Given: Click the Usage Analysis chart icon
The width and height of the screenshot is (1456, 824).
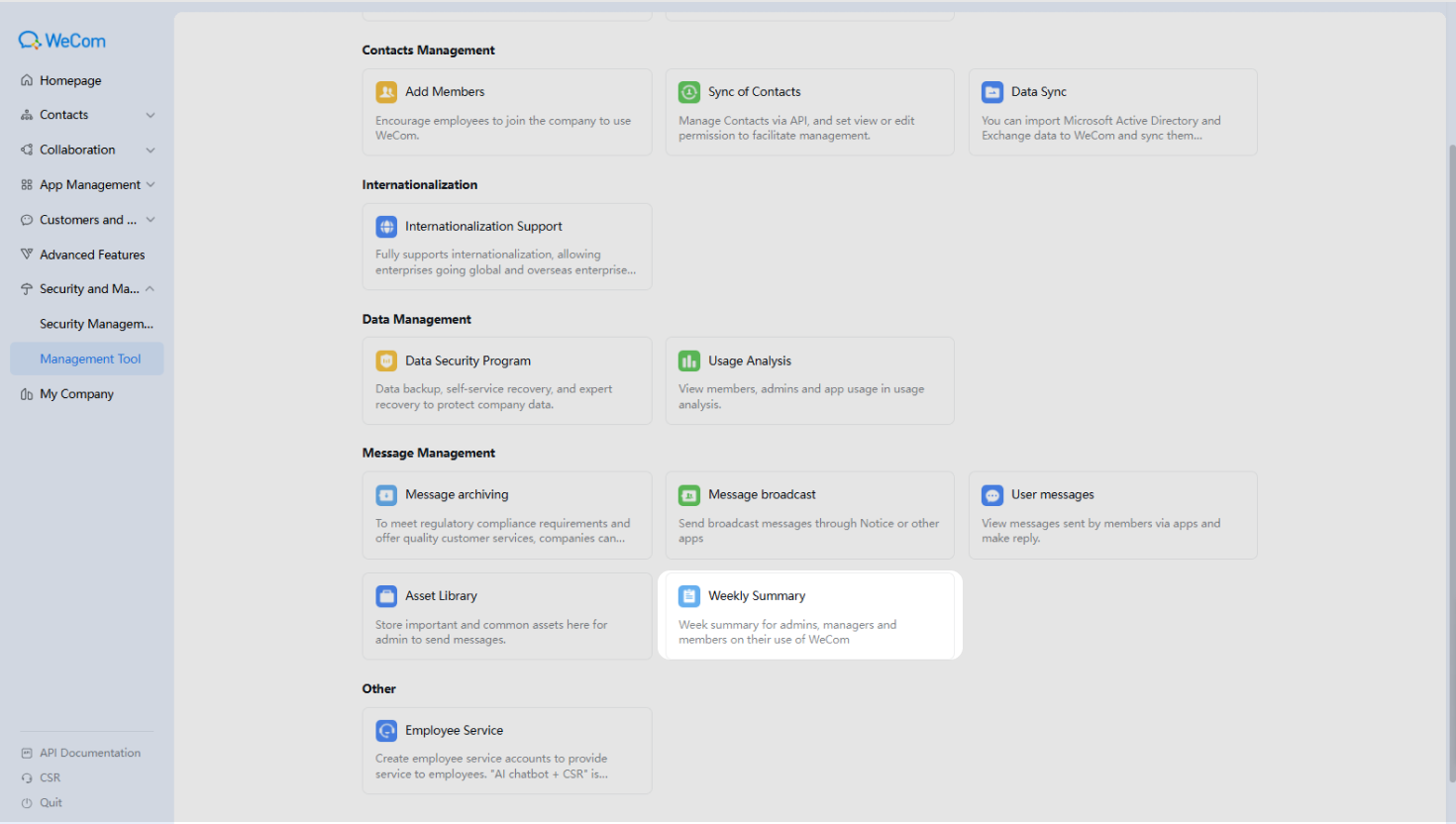Looking at the screenshot, I should point(689,361).
